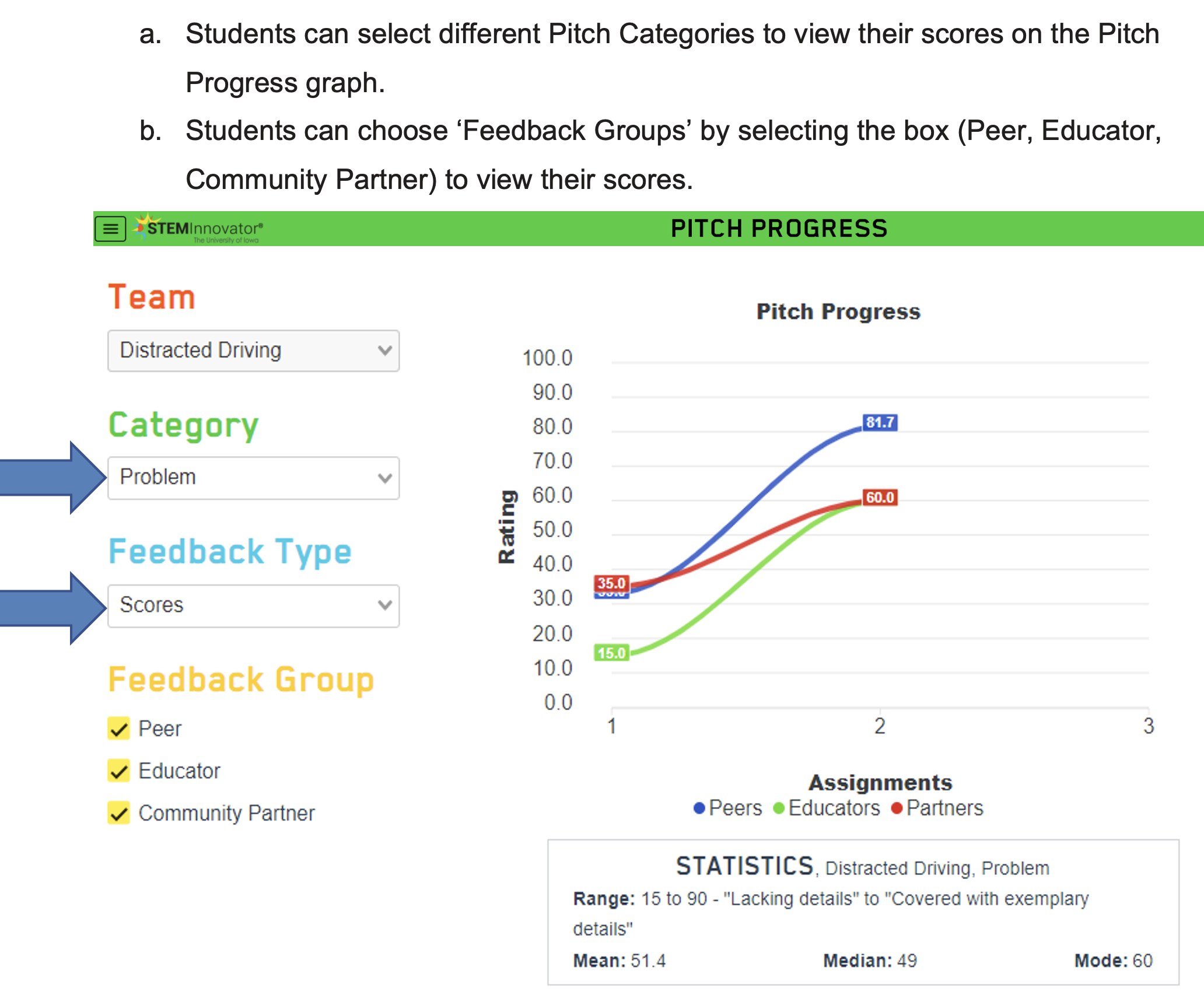
Task: Click the Educators legend label
Action: pyautogui.click(x=834, y=808)
